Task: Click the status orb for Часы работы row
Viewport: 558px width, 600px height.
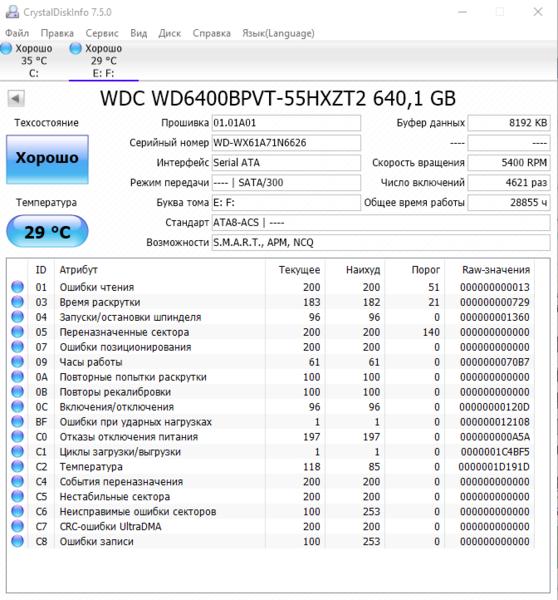Action: click(18, 362)
